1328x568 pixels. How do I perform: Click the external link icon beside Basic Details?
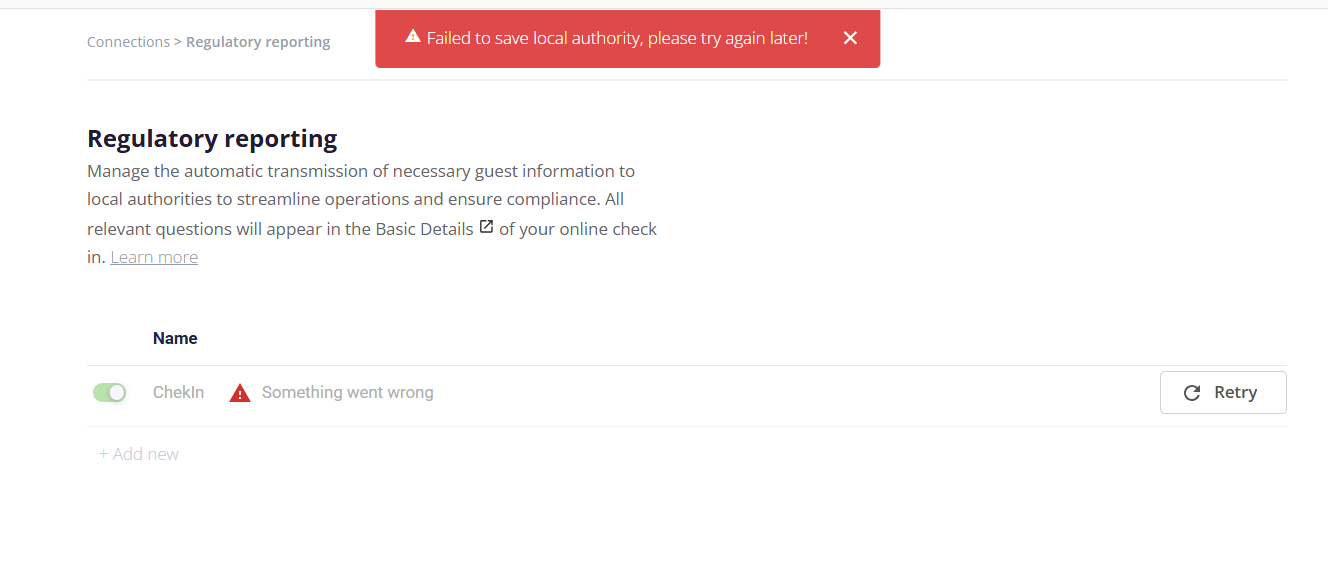point(486,227)
